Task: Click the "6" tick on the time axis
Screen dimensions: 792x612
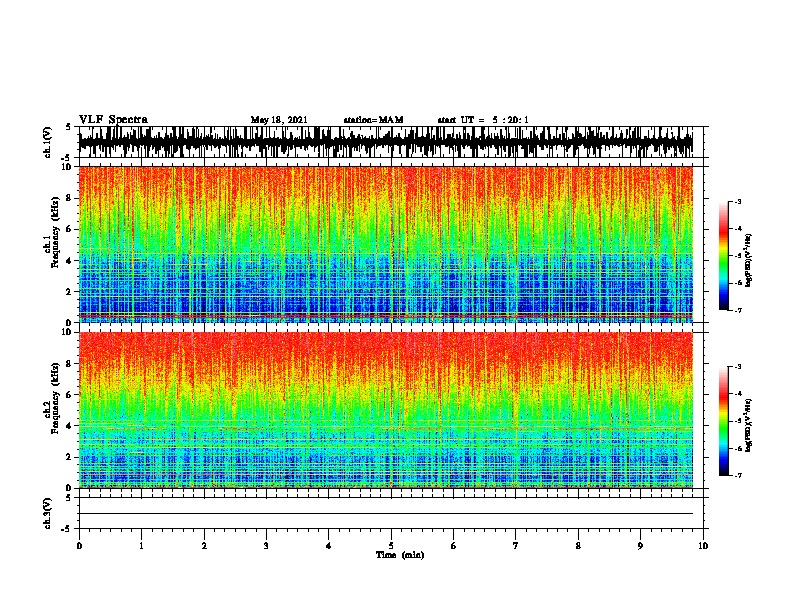Action: [x=454, y=546]
